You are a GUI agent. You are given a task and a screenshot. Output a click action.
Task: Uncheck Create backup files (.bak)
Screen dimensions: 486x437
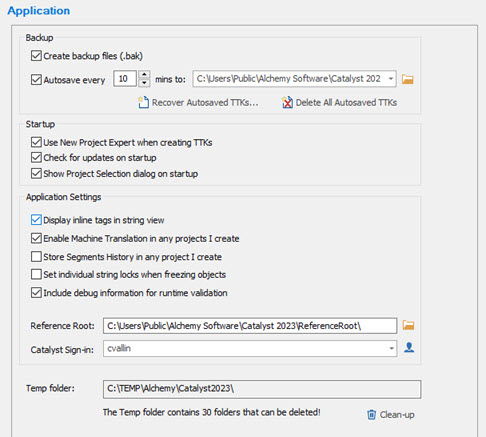(x=36, y=56)
